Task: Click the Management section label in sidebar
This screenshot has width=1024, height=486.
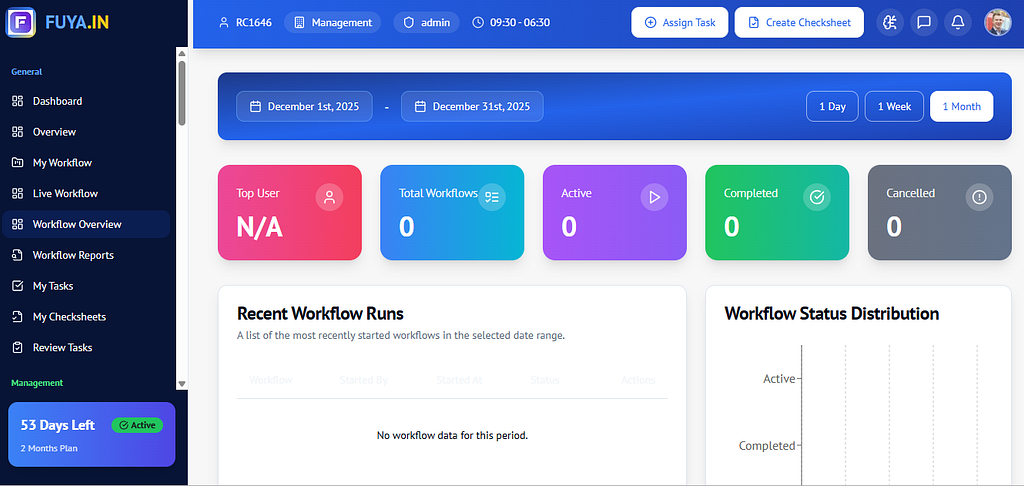Action: pyautogui.click(x=37, y=383)
